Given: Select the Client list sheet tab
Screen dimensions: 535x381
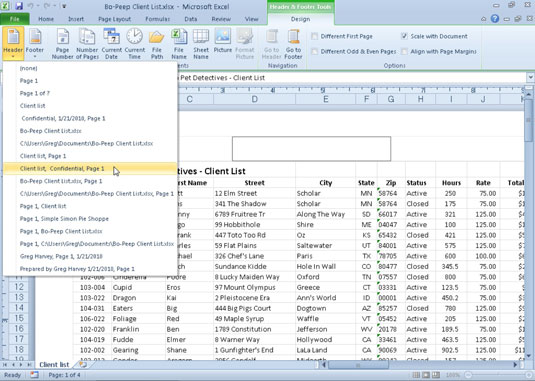Looking at the screenshot, I should coord(54,365).
